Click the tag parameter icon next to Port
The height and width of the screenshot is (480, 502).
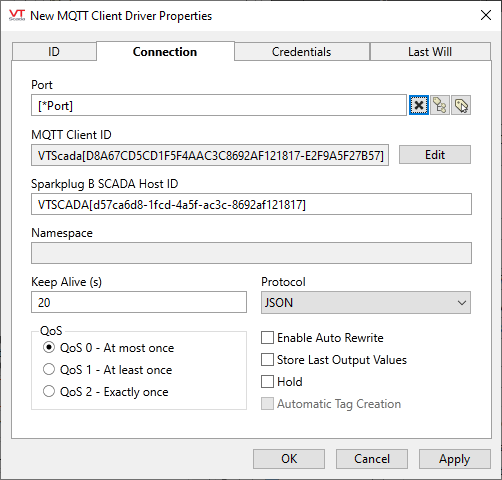click(x=461, y=105)
